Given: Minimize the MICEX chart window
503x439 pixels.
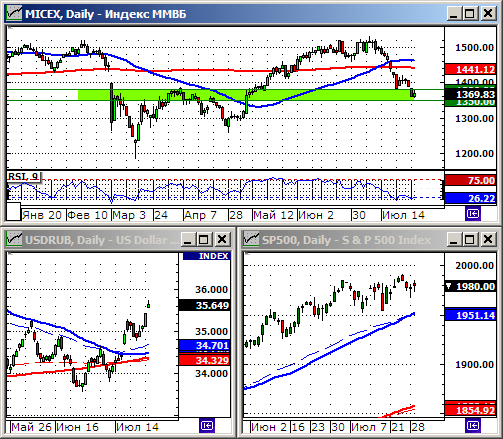Looking at the screenshot, I should tap(454, 14).
